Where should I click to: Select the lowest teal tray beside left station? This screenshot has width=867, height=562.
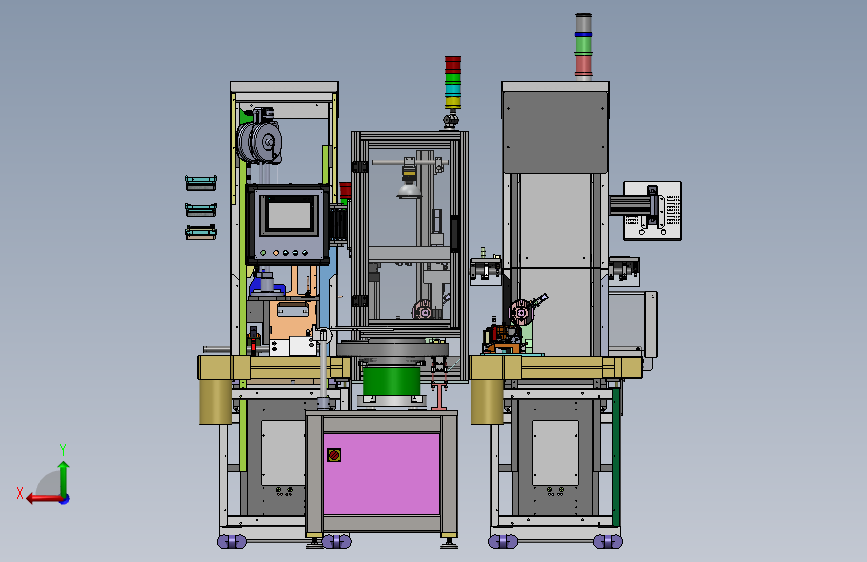(201, 232)
